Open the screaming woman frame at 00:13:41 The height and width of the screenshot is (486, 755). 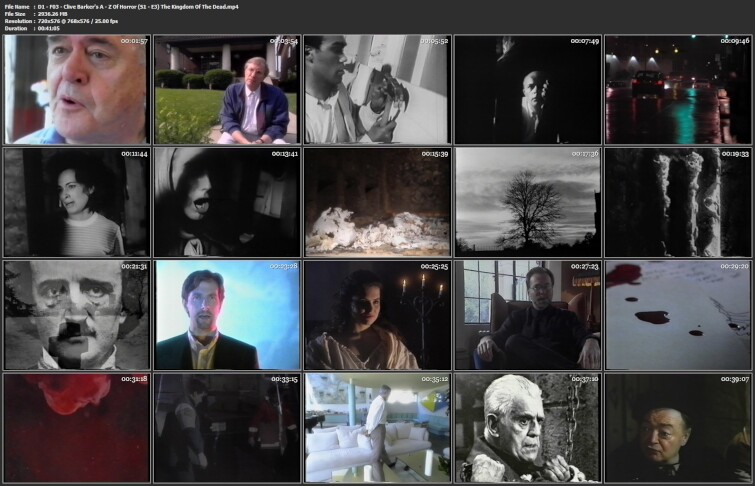(227, 202)
